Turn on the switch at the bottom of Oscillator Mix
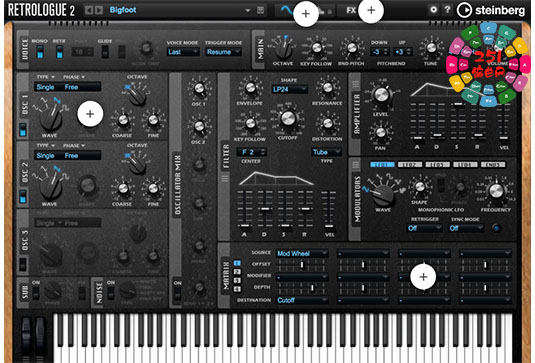Viewport: 535px width, 363px height. (177, 294)
